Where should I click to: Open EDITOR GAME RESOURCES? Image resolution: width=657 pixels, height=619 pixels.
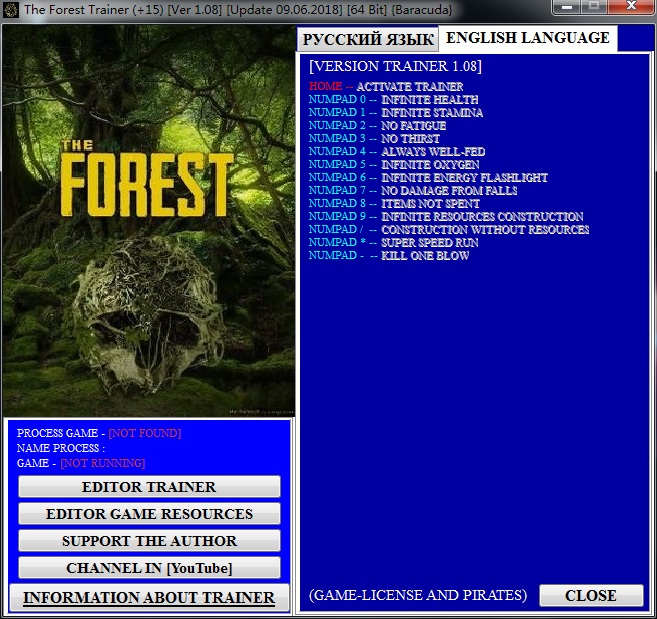[x=149, y=514]
